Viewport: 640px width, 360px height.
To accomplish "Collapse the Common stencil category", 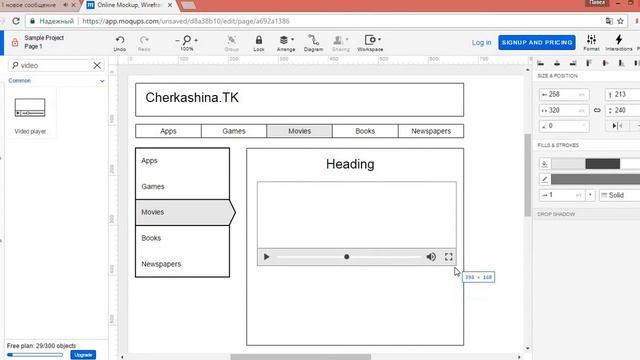I will click(102, 81).
